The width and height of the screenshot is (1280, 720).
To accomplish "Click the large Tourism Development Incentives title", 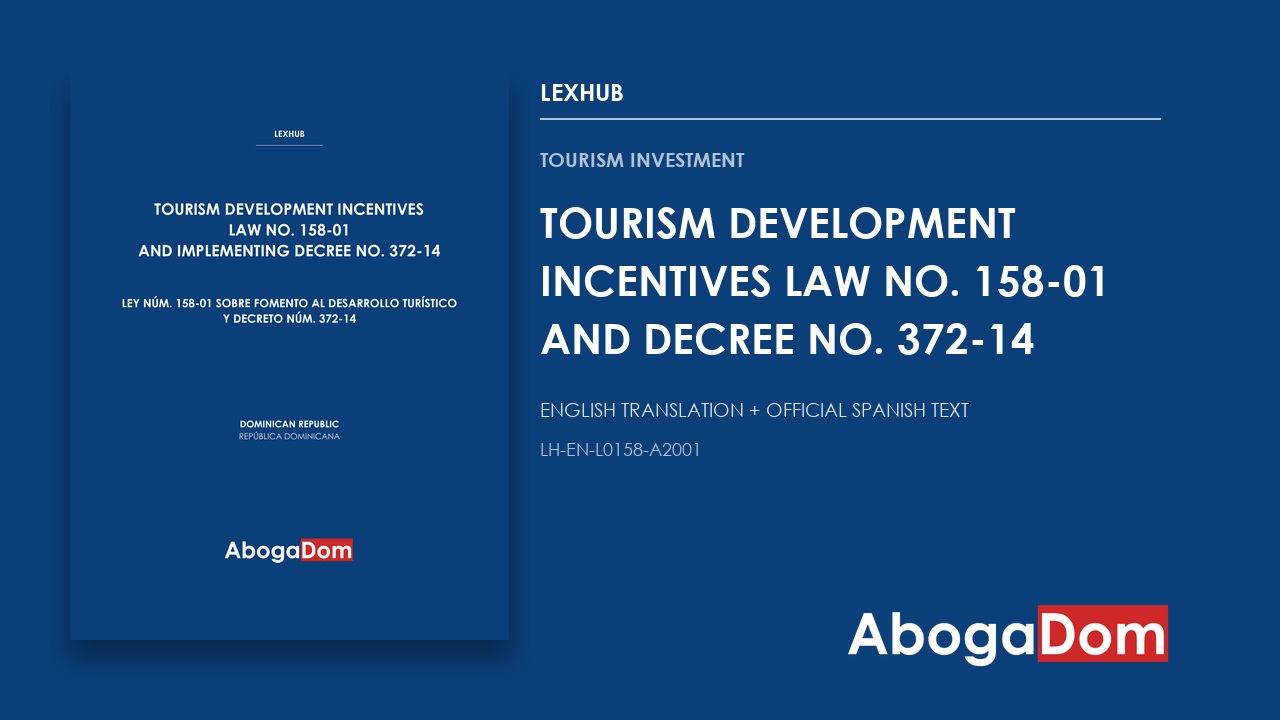I will (824, 282).
